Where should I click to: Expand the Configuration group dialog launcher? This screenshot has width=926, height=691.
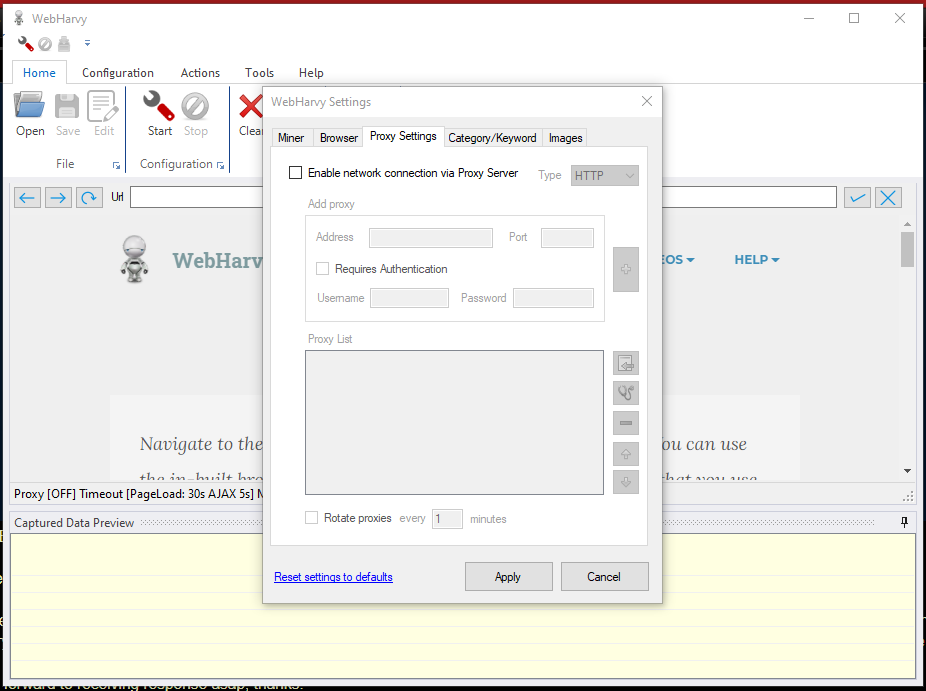coord(220,165)
